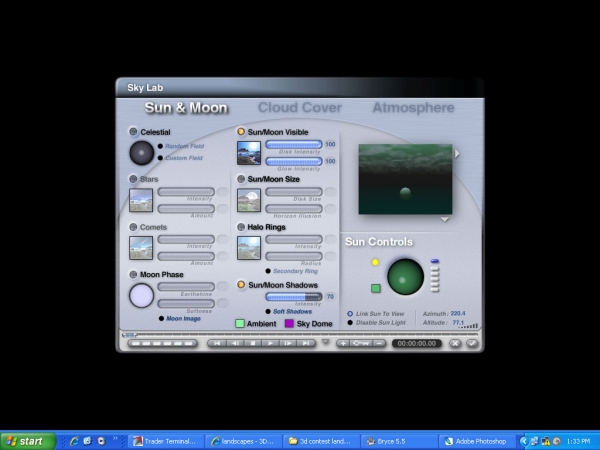Click the green square swatch in Sun Controls
Viewport: 600px width, 450px height.
[376, 288]
